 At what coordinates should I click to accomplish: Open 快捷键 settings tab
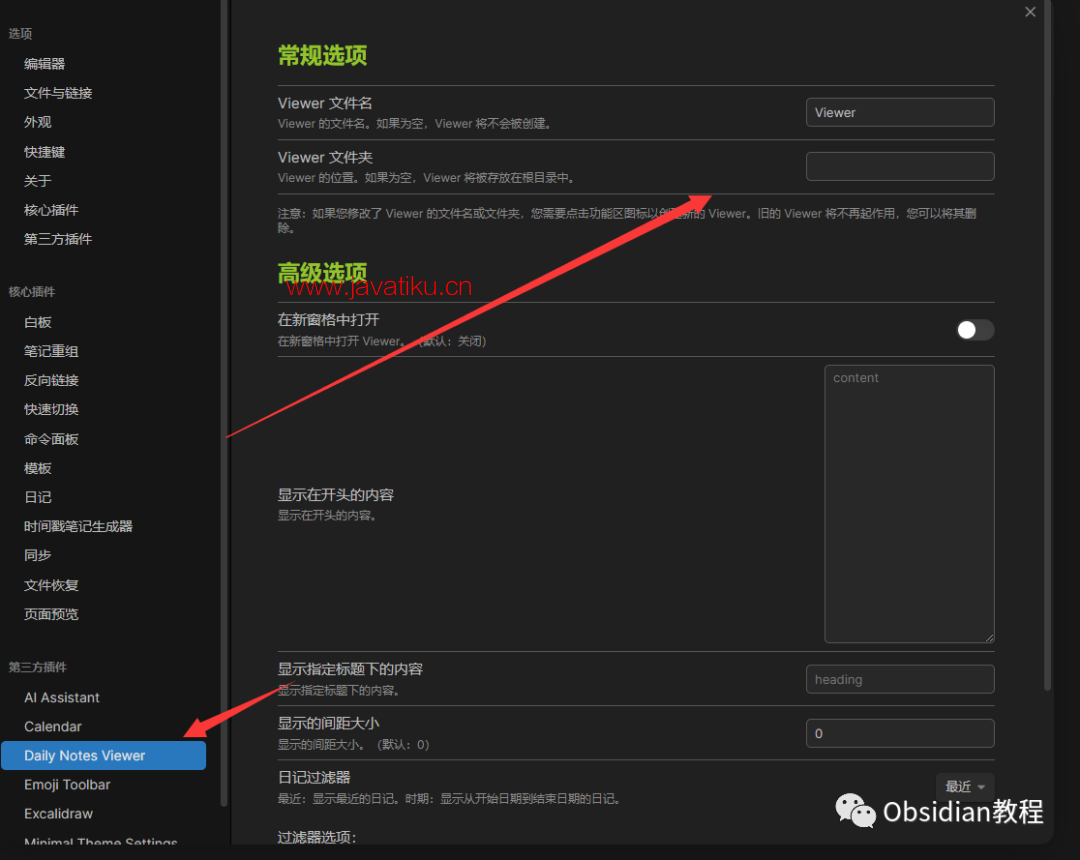point(44,151)
